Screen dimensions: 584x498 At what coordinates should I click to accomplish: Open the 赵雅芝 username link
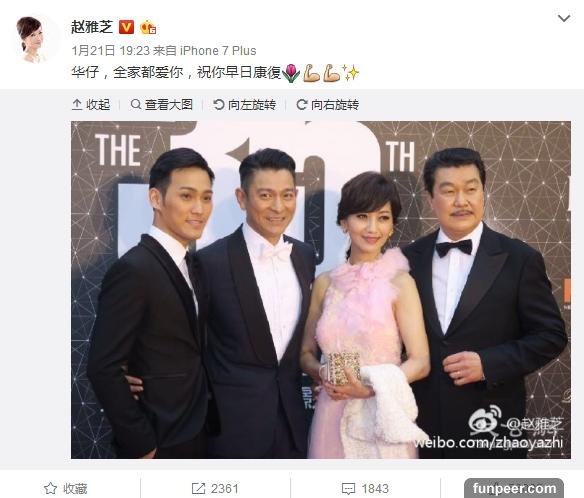coord(92,27)
